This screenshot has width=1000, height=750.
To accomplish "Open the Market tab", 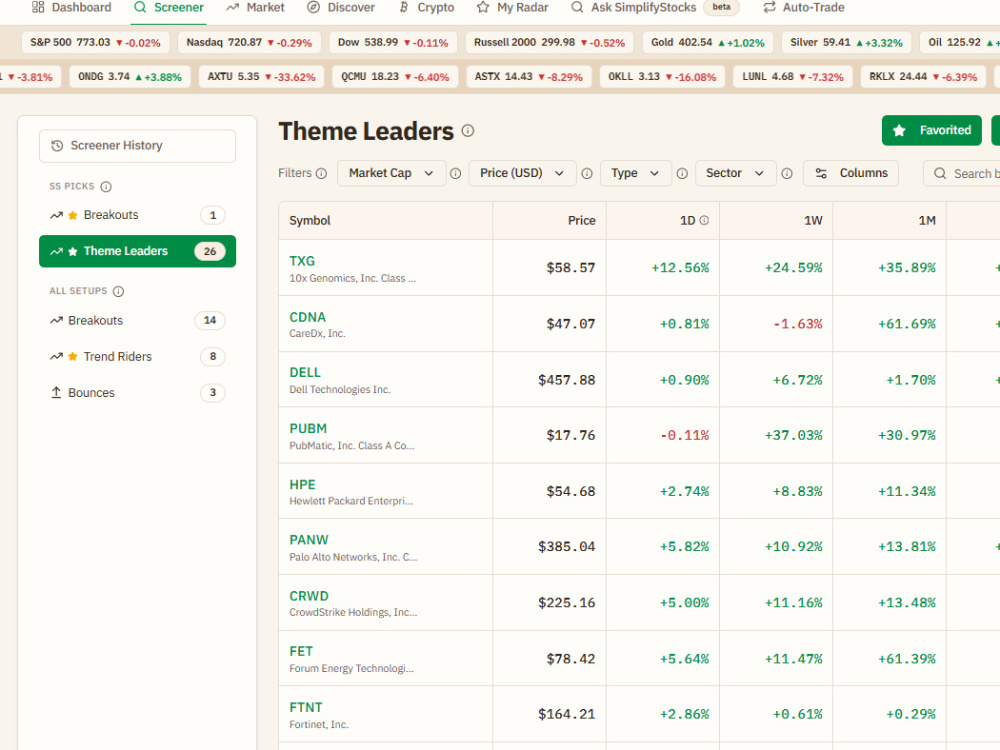I will pyautogui.click(x=255, y=8).
